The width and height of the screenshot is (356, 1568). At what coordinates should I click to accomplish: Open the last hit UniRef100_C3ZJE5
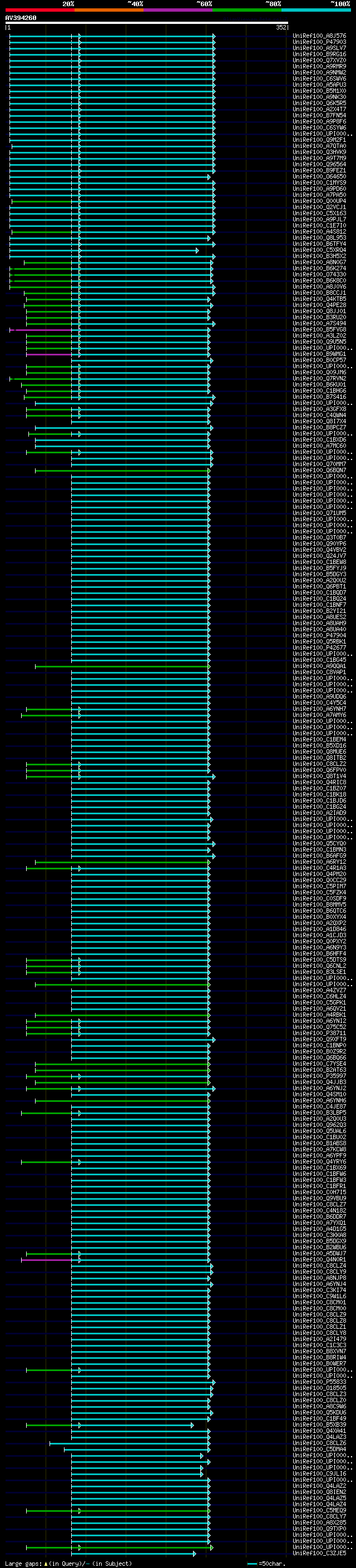(319, 1553)
